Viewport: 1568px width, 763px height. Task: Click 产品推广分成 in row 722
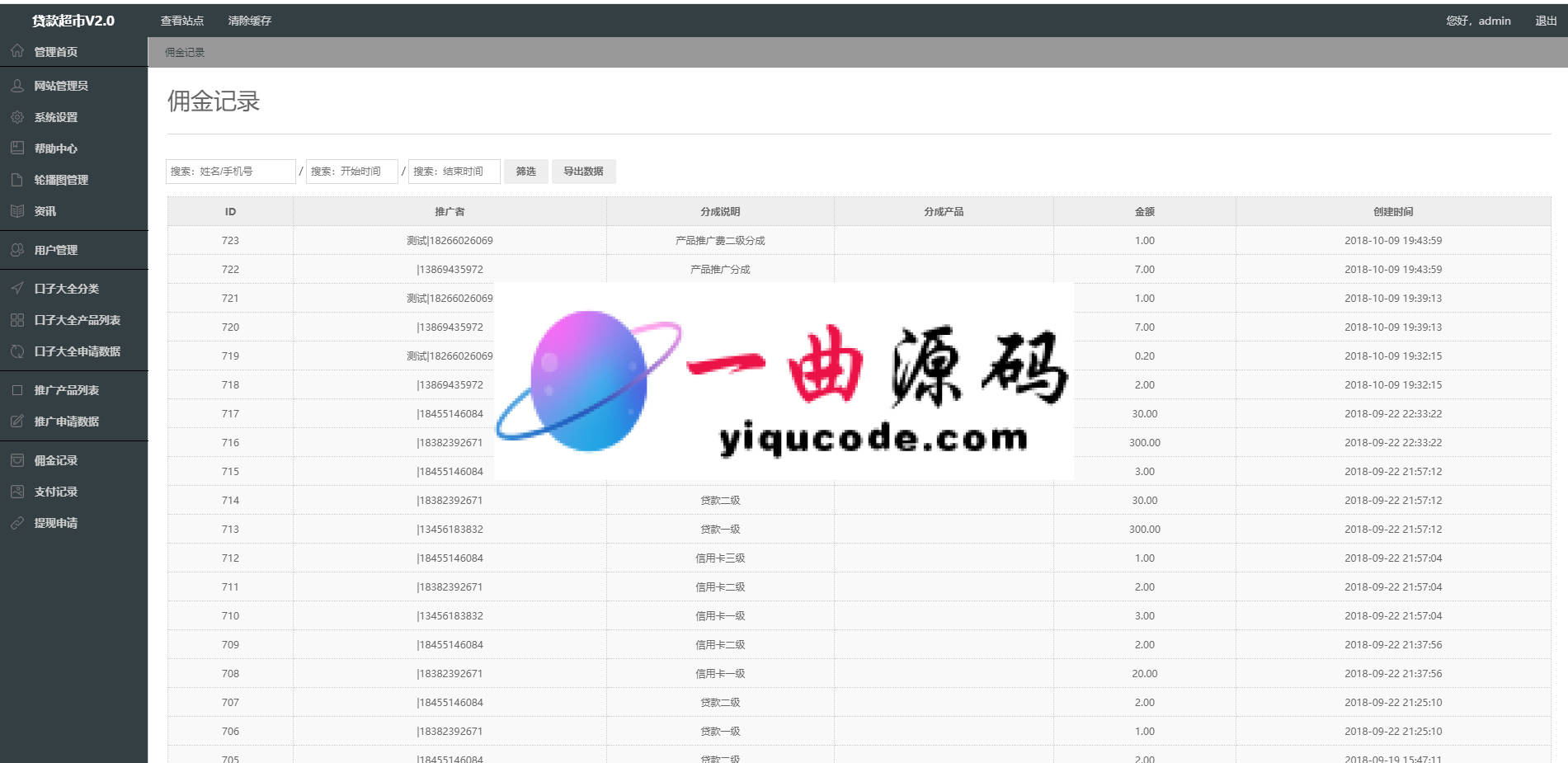coord(720,269)
